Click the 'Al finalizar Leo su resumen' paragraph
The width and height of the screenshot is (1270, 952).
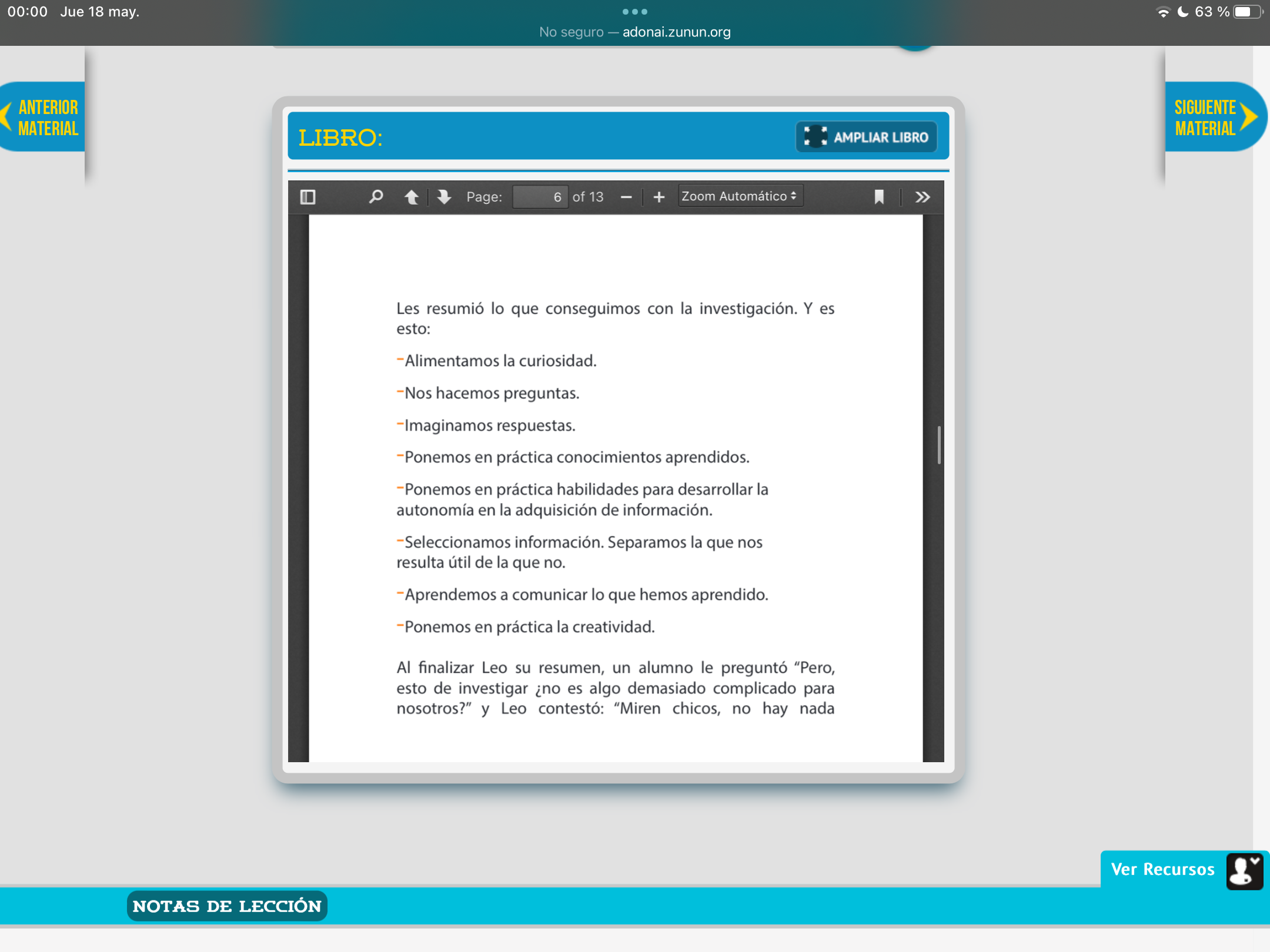click(x=616, y=688)
